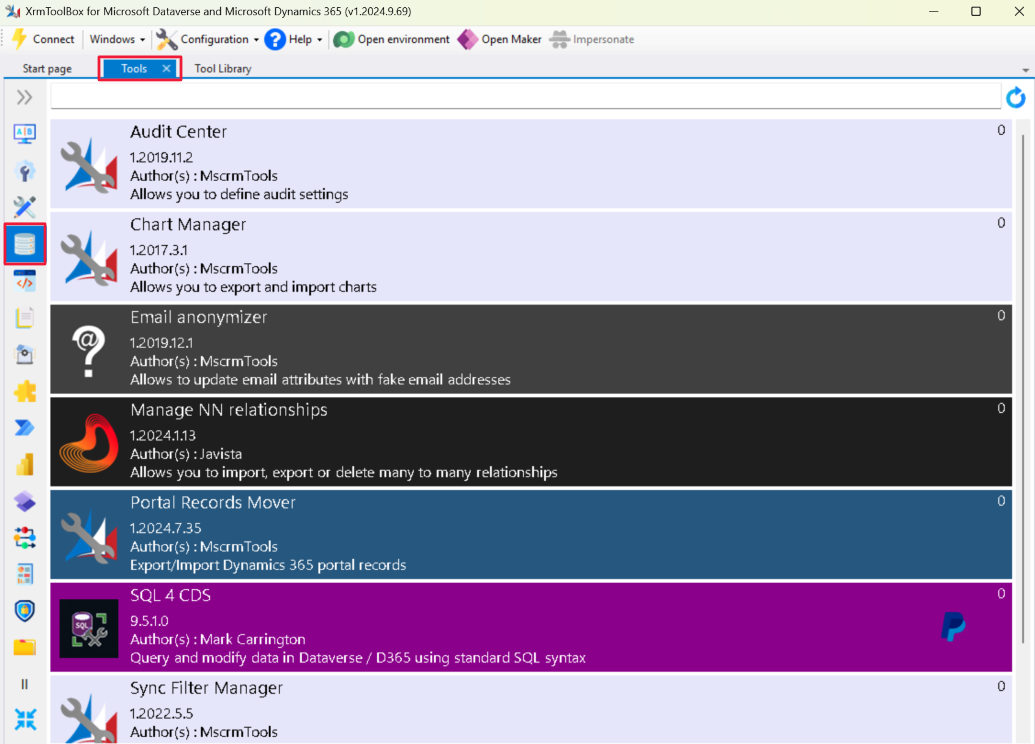Click the vertical scrollbar of tools list
The image size is (1035, 744).
(x=1024, y=388)
